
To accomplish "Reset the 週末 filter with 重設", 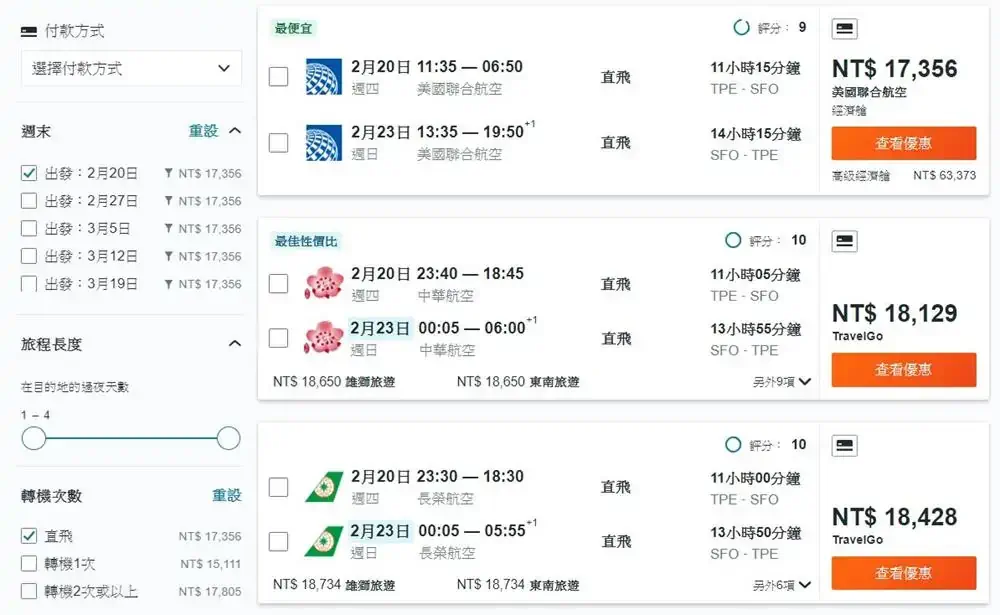I will coord(203,131).
